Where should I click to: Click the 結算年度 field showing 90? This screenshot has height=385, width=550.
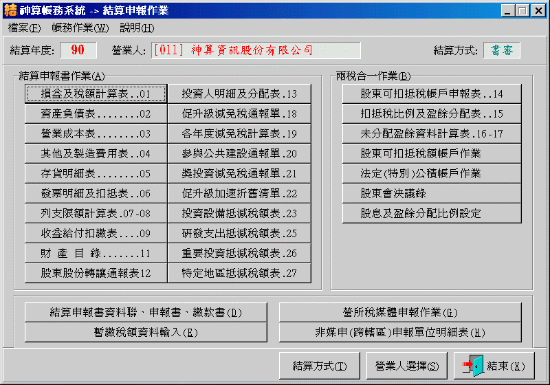tap(78, 50)
